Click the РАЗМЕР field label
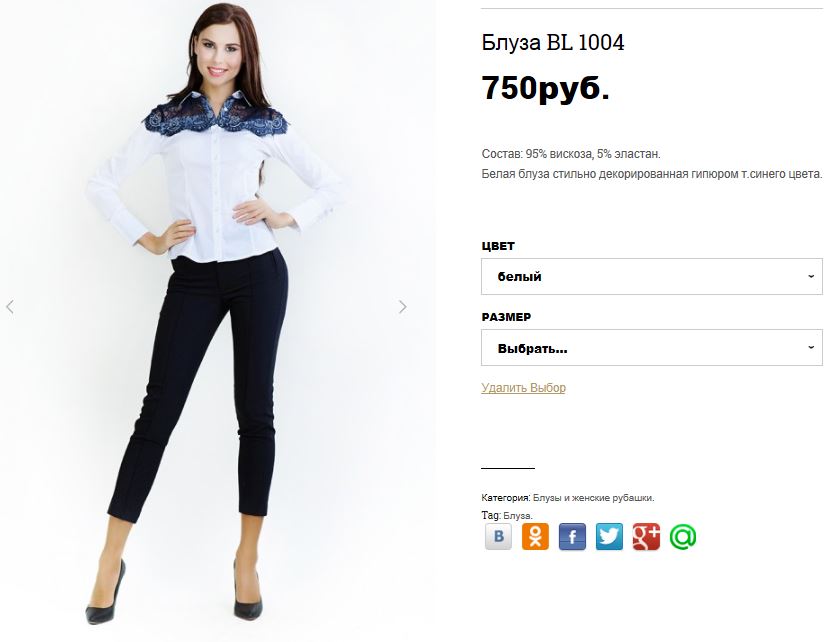Viewport: 835px width, 642px height. pyautogui.click(x=506, y=317)
